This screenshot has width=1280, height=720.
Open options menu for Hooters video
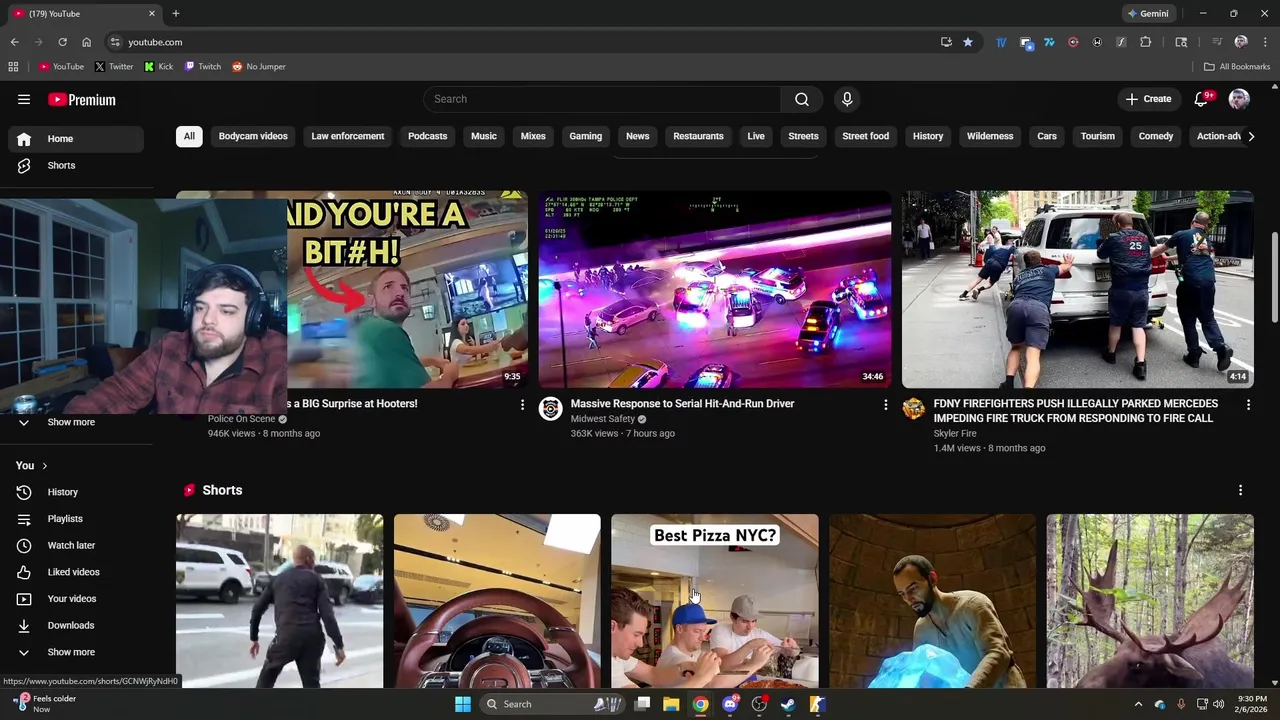522,405
